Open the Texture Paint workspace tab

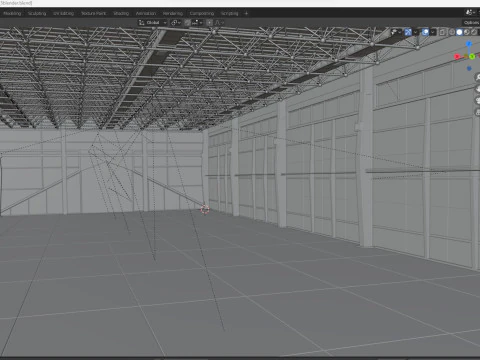point(93,13)
